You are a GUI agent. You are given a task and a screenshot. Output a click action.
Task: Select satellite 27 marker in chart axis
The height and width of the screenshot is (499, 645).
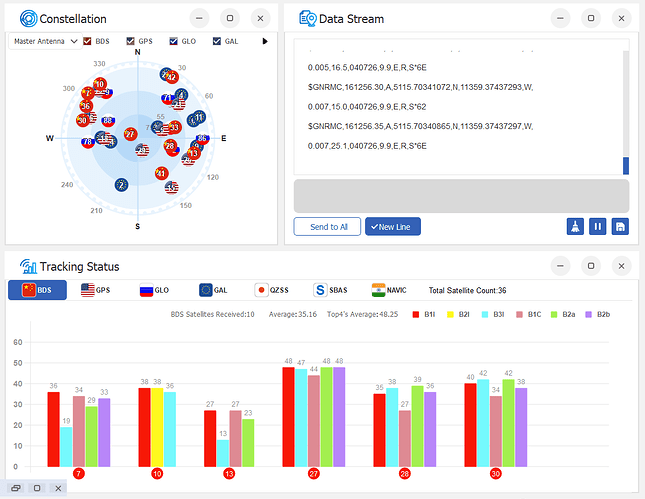tap(313, 473)
